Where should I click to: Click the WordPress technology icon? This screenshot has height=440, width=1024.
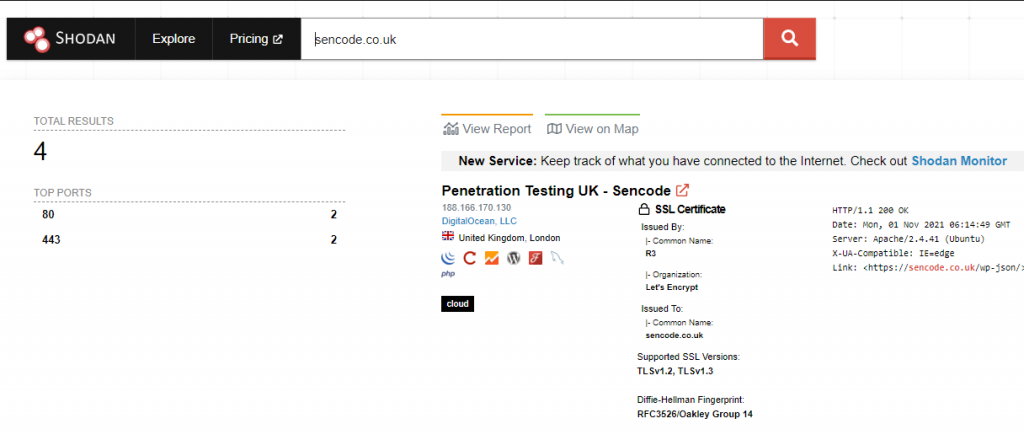click(514, 258)
